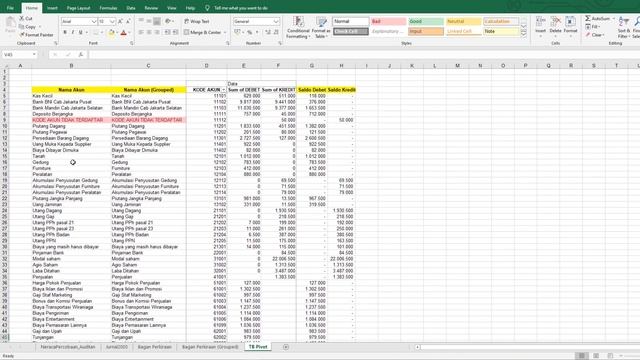The width and height of the screenshot is (640, 360).
Task: Click the Decrease Indent icon
Action: pyautogui.click(x=167, y=32)
